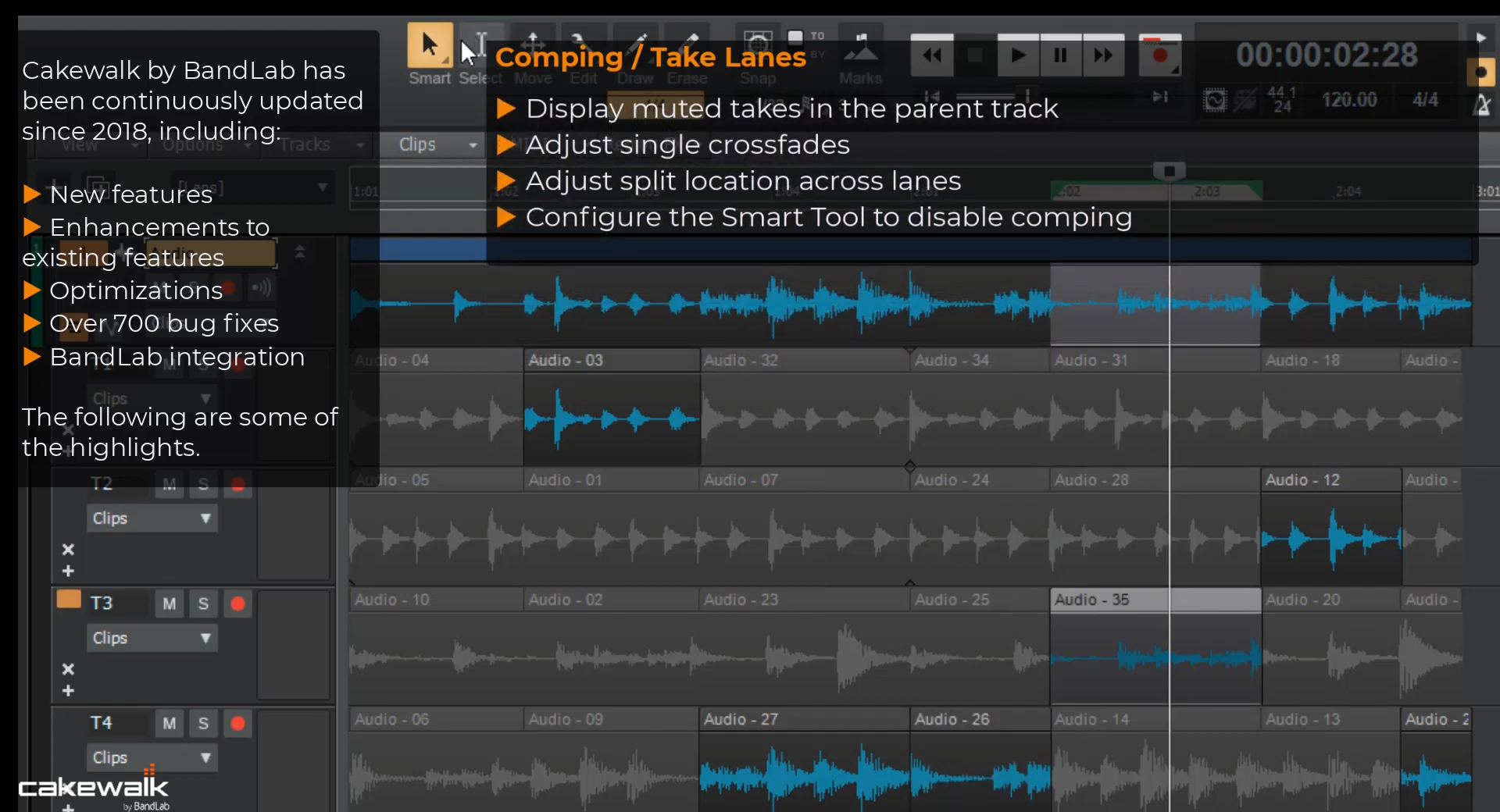
Task: Stop playback with the Stop button
Action: [975, 55]
